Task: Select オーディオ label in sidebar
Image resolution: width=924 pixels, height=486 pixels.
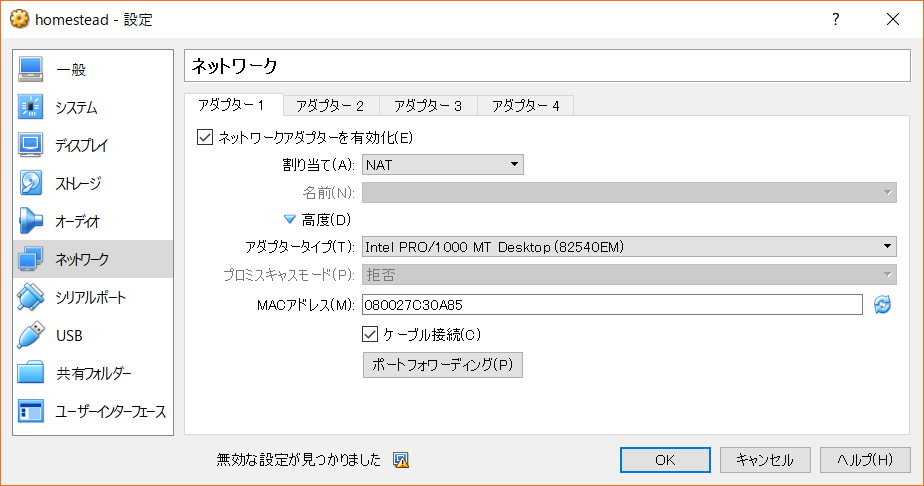Action: coord(78,221)
